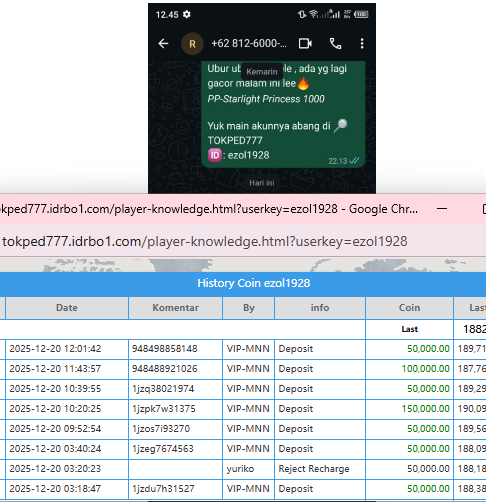The width and height of the screenshot is (486, 502).
Task: Click Deposit in the 03:18:47 row
Action: [x=296, y=489]
